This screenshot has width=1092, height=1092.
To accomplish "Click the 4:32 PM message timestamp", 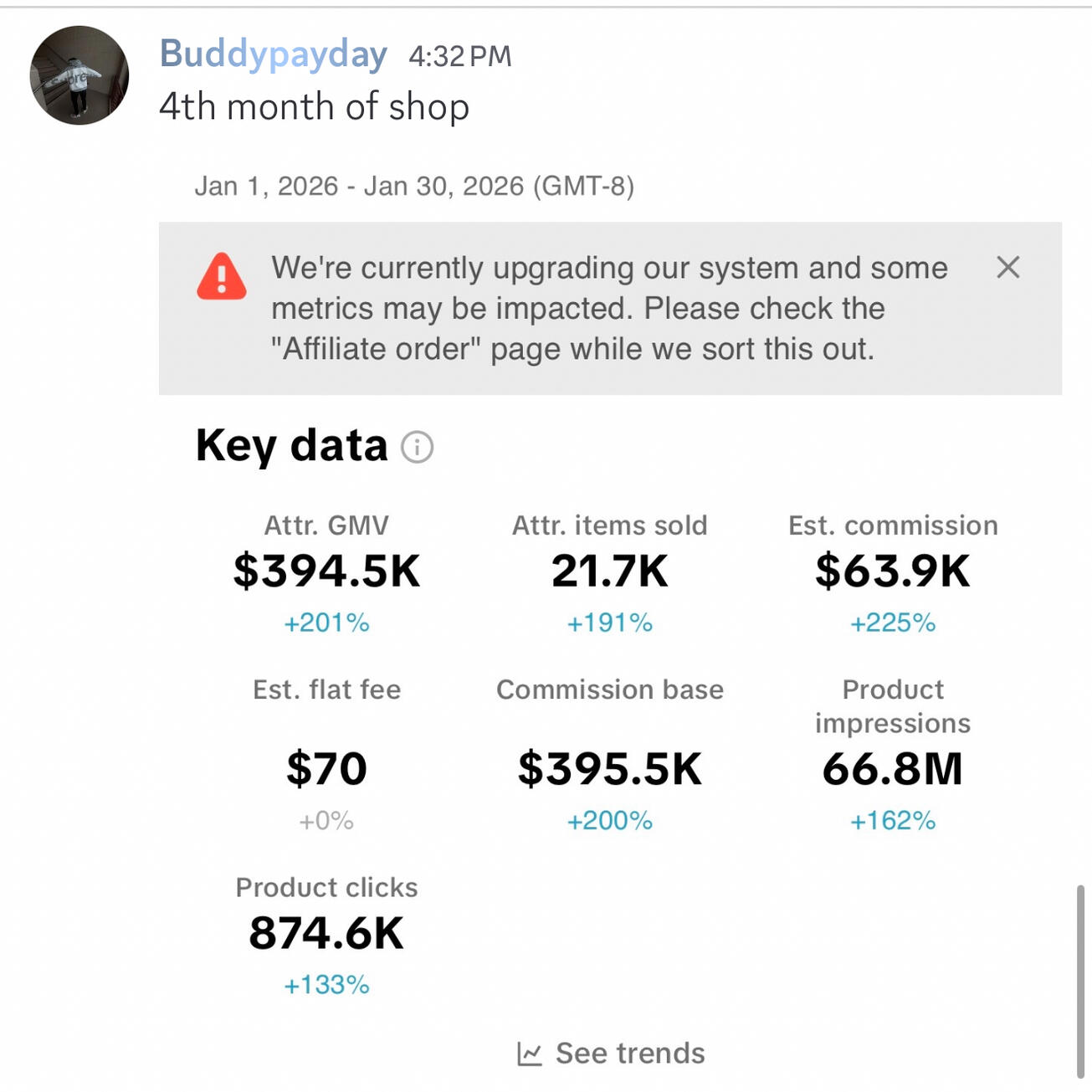I will (x=459, y=56).
